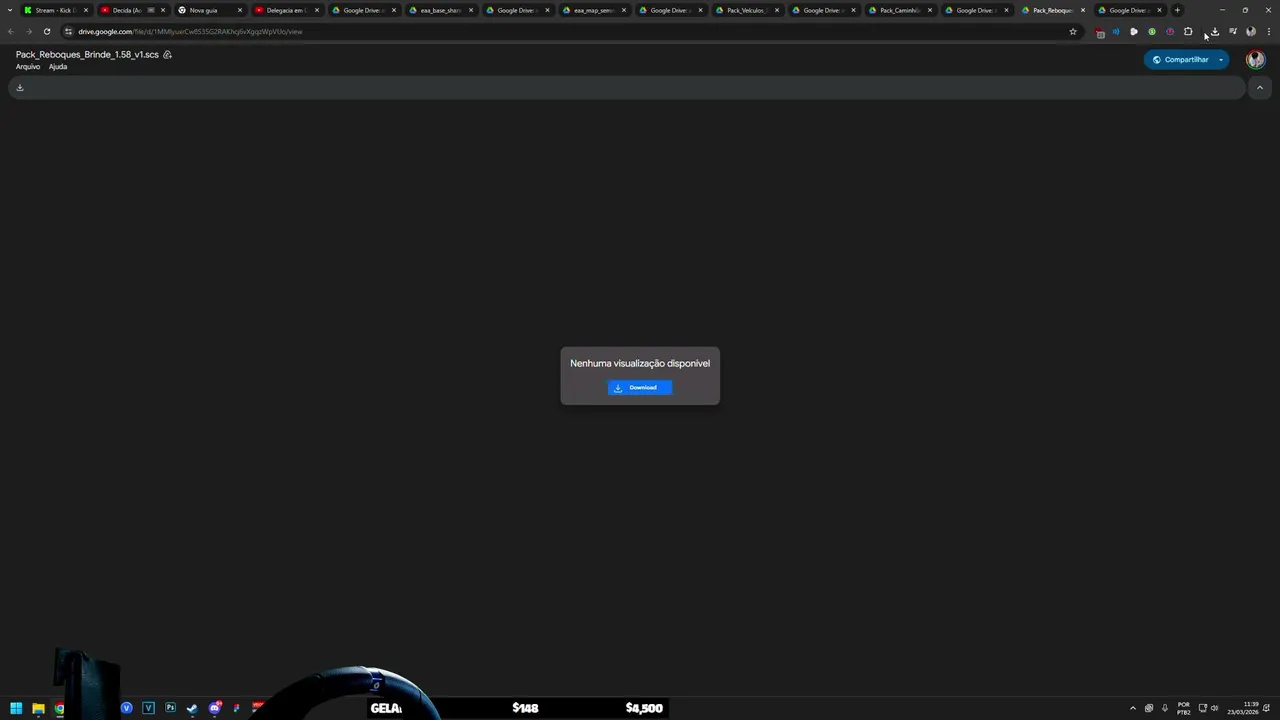Close the eaa_base_share tab
This screenshot has width=1280, height=720.
pos(470,10)
